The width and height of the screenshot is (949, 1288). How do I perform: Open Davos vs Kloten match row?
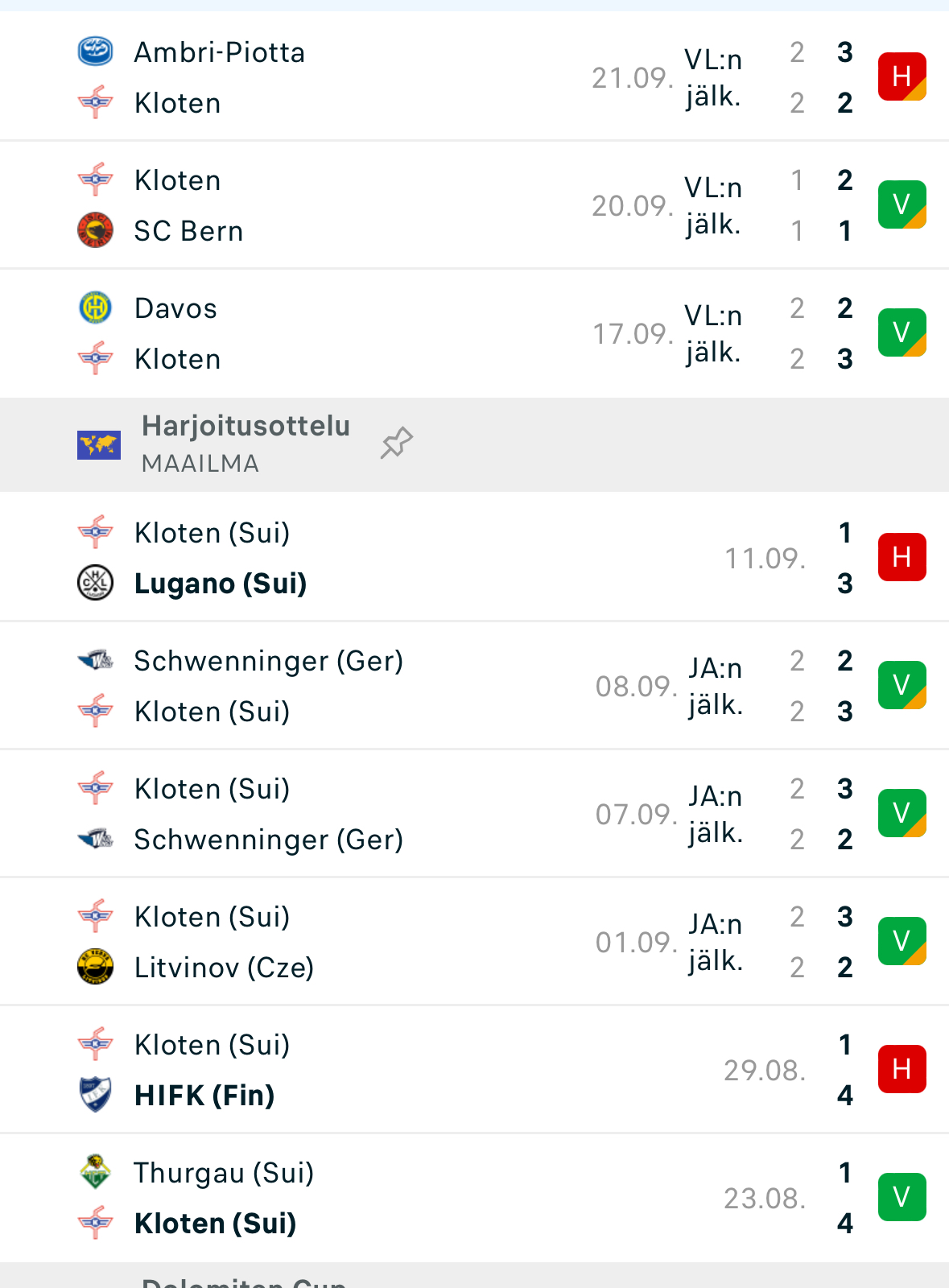point(474,333)
